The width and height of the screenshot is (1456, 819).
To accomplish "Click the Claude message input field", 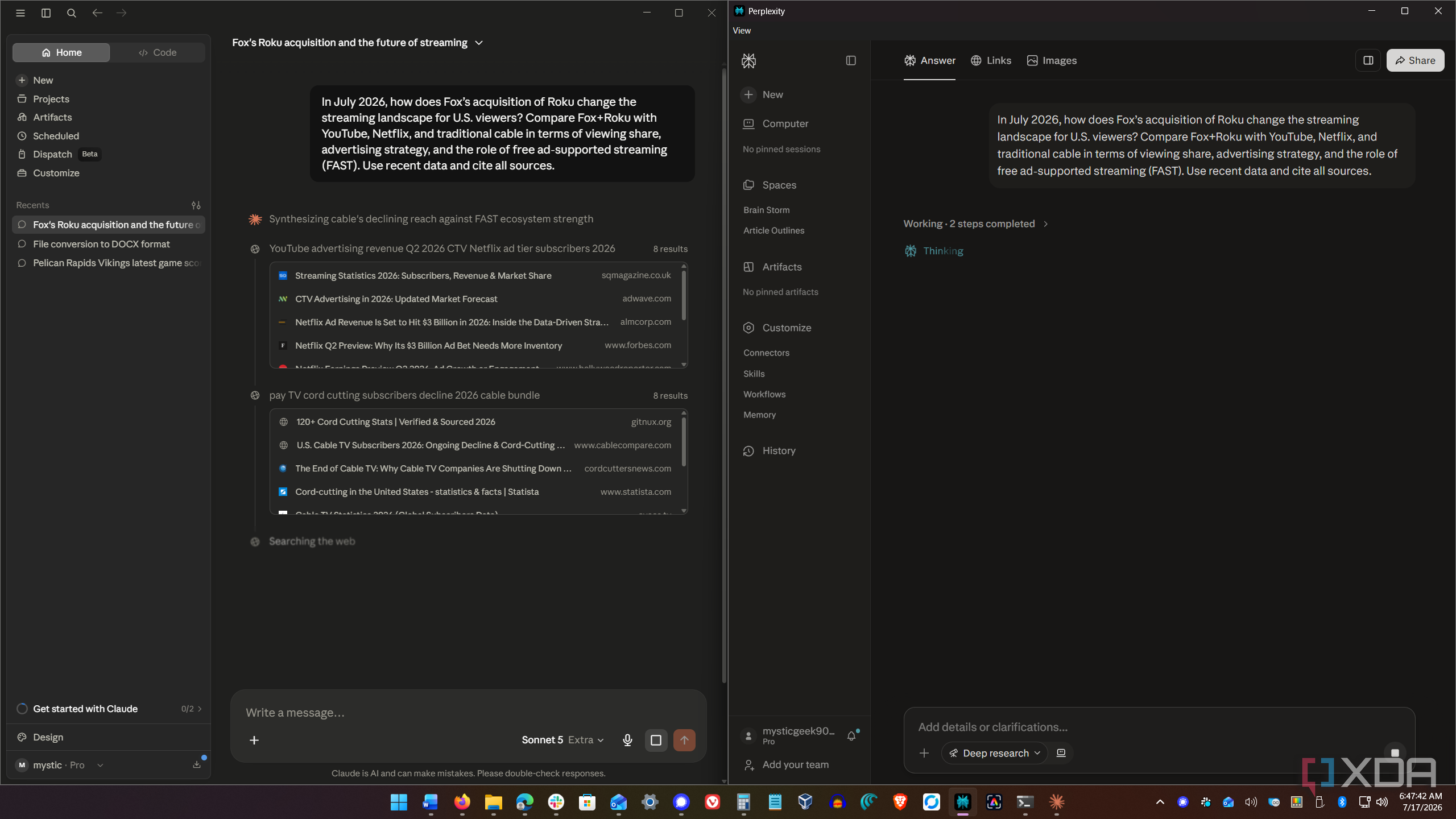I will pos(468,713).
